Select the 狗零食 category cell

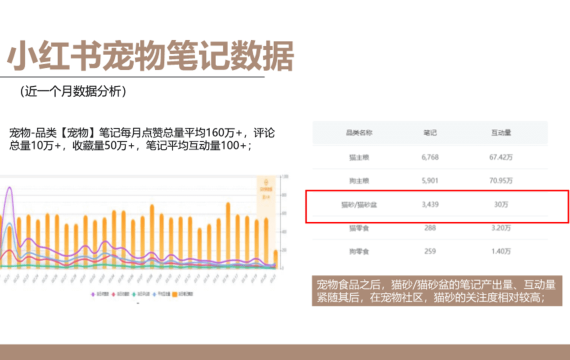(x=359, y=251)
